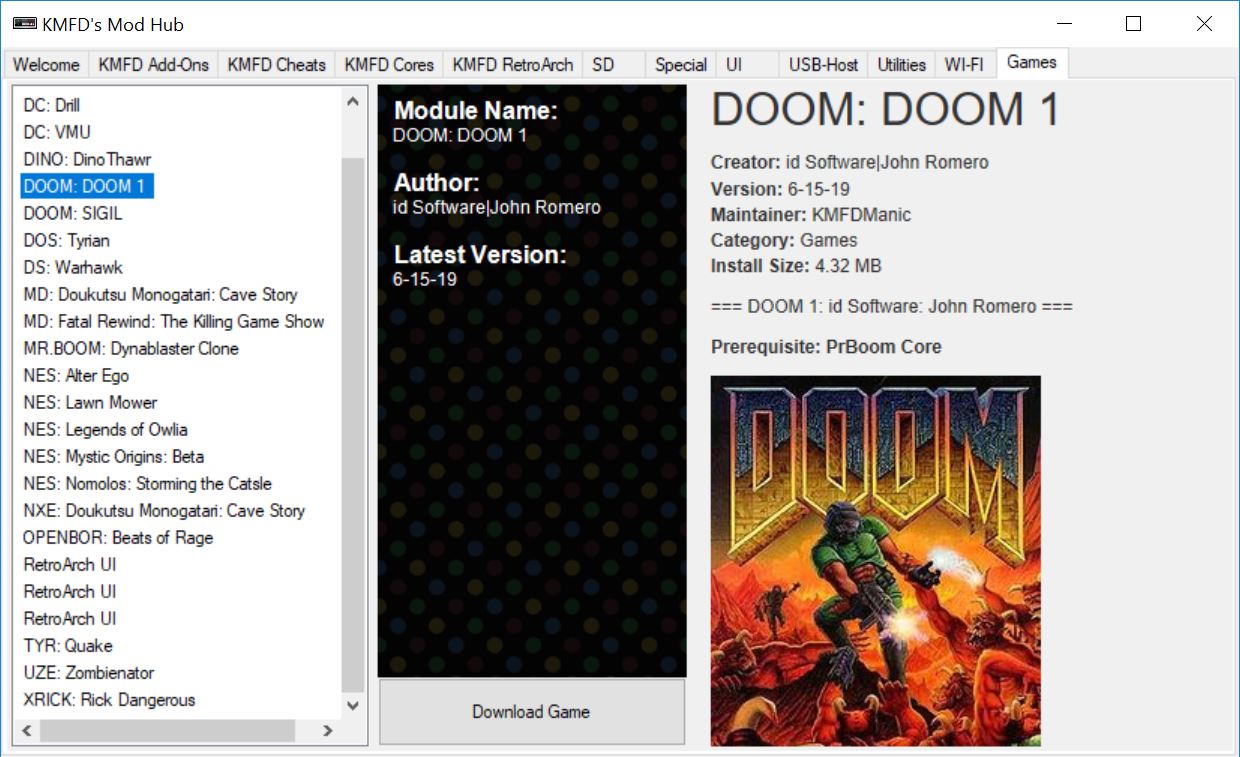Select MR.BOOM: Dynablaster Clone
Screen dimensions: 1240x757
(131, 348)
